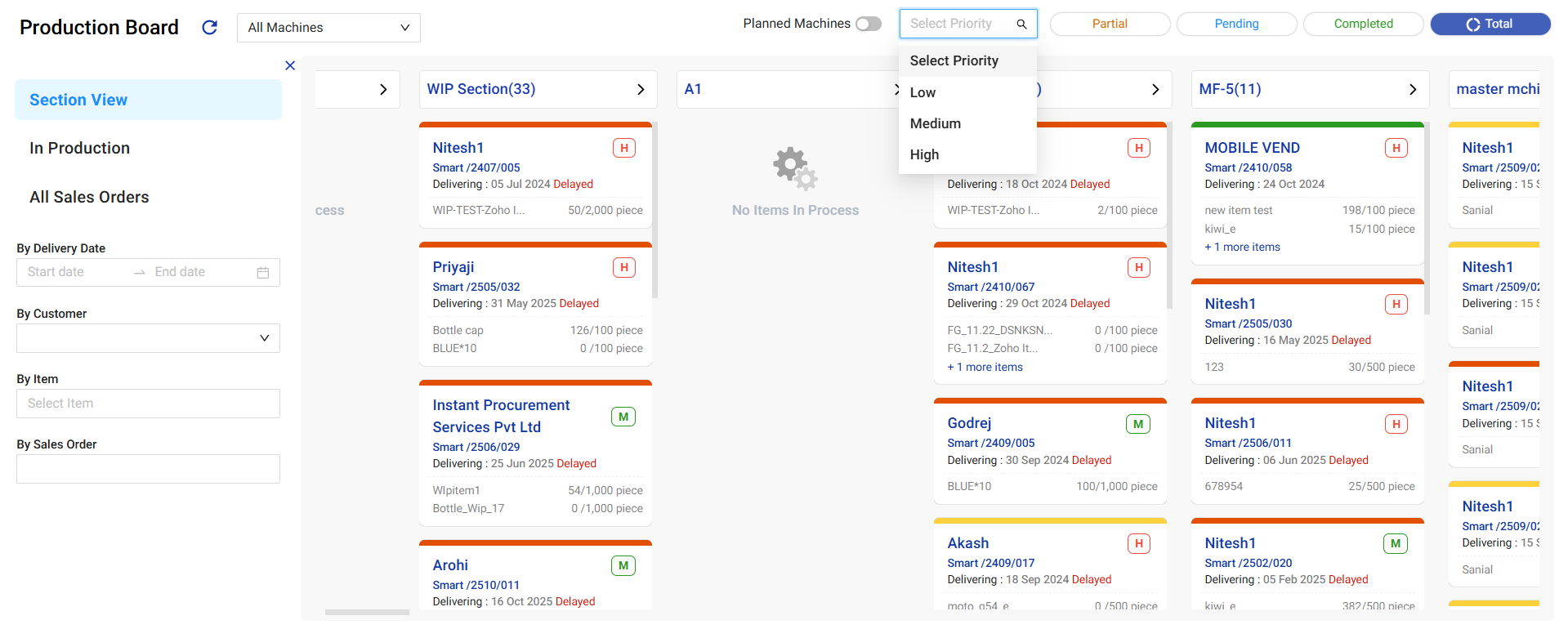Expand the WIP Section(33) column arrow

pos(641,90)
